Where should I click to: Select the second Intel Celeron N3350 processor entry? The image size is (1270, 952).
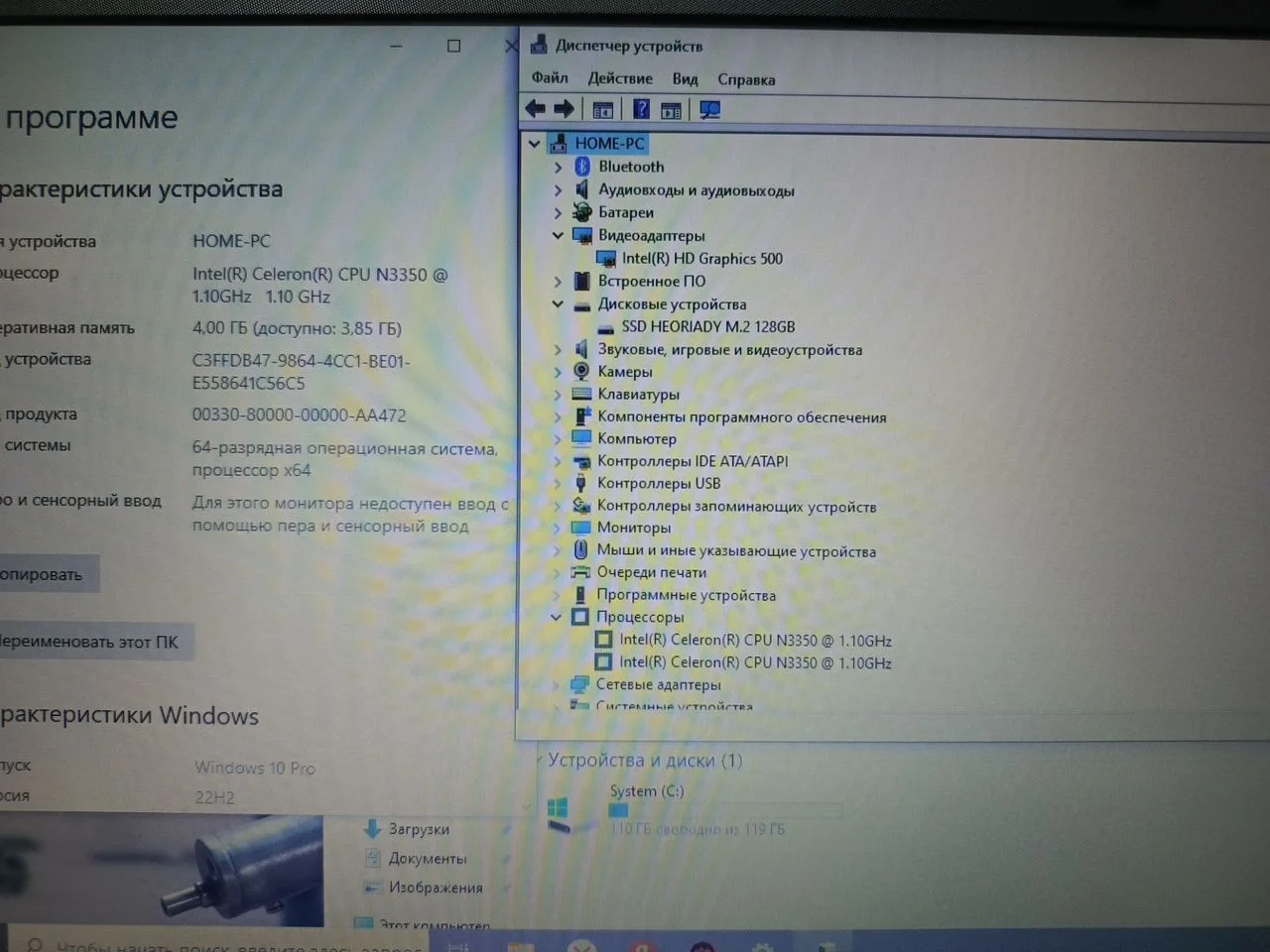pyautogui.click(x=755, y=662)
